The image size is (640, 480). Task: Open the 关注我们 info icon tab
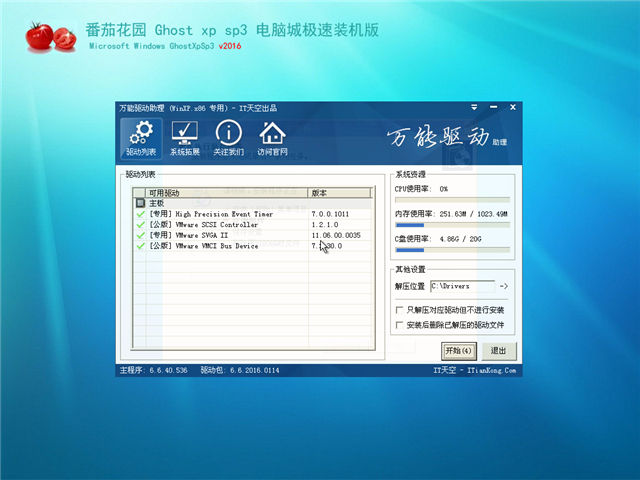[229, 139]
